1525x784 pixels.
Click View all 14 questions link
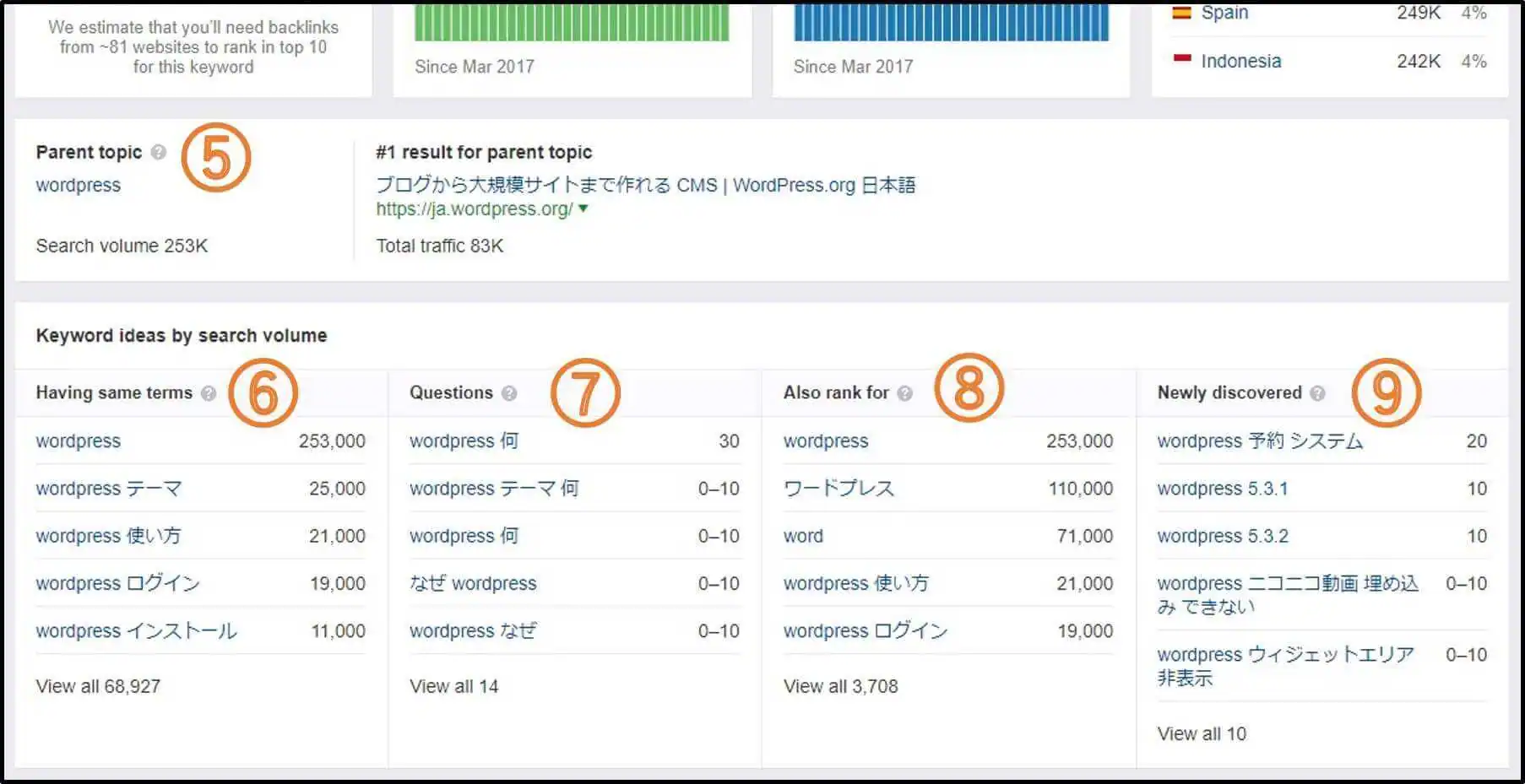click(x=454, y=686)
